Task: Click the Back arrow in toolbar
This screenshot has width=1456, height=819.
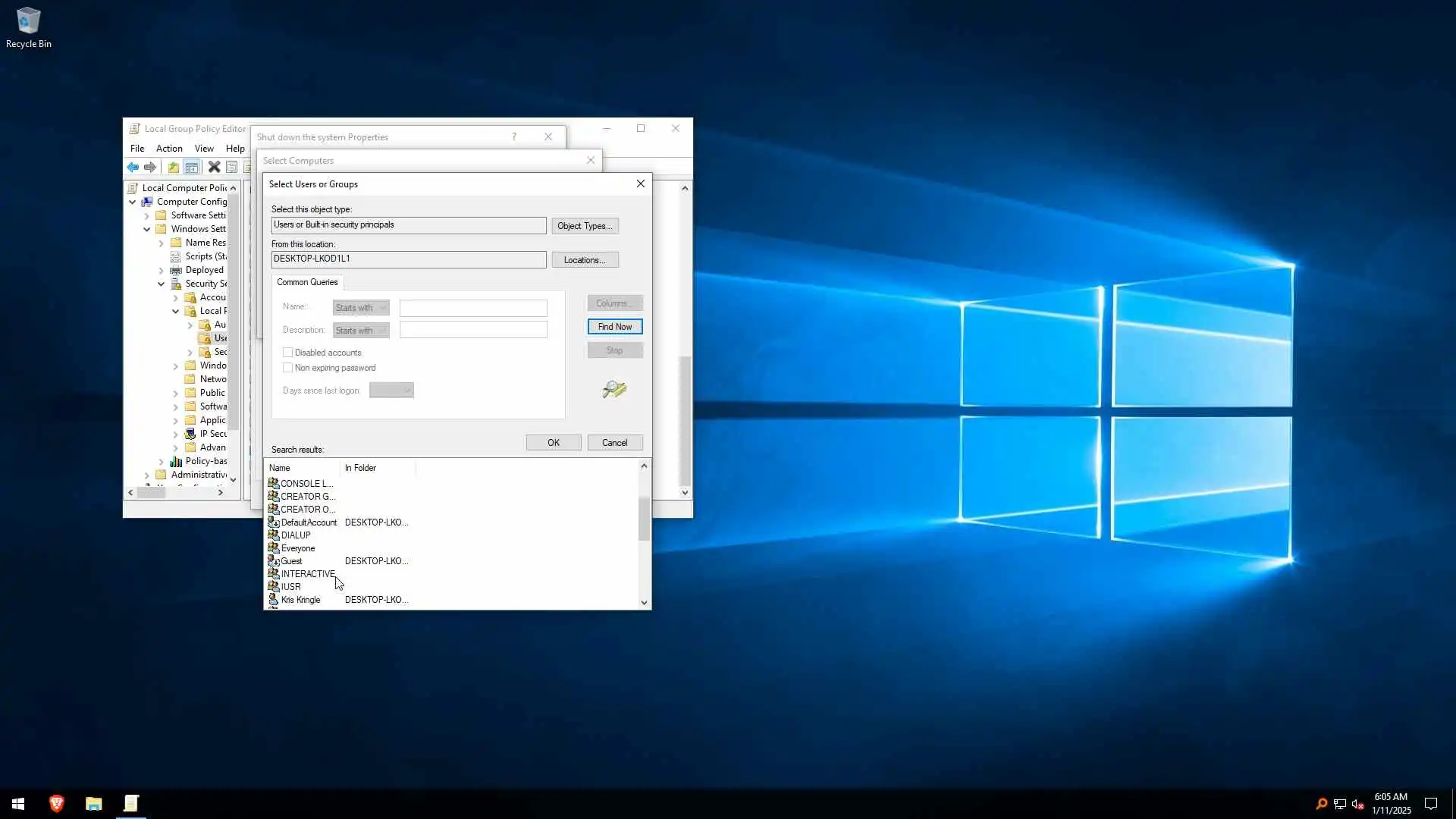Action: pos(133,167)
